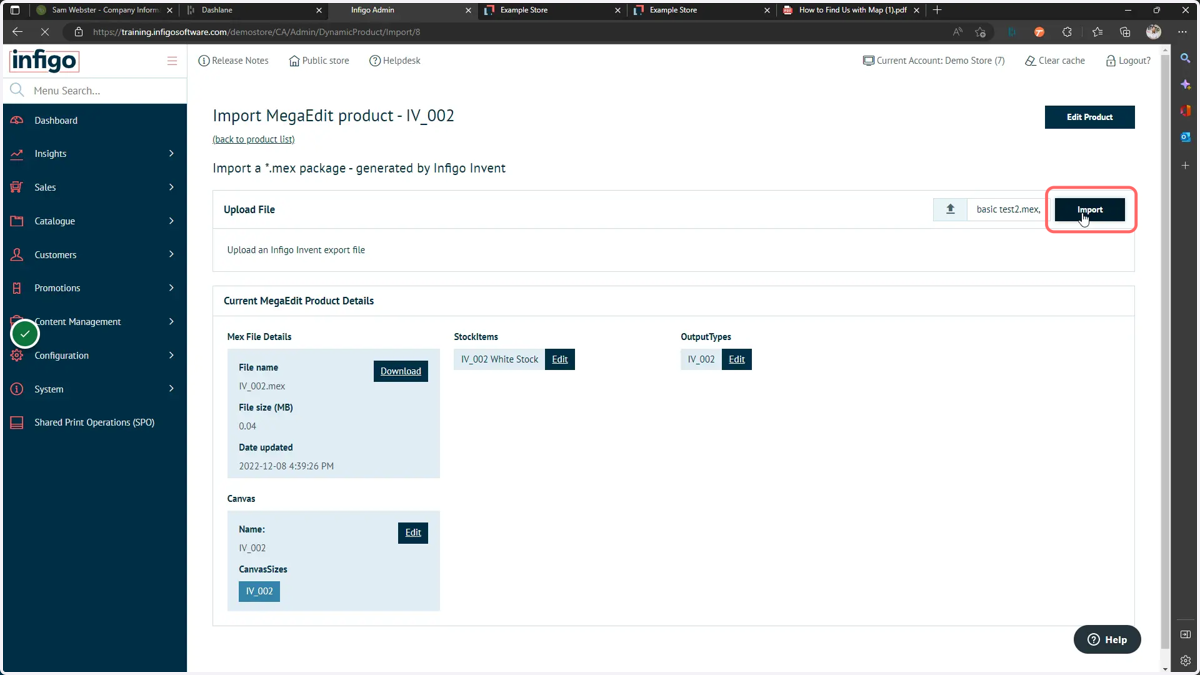Click the browser Read Aloud icon
The height and width of the screenshot is (675, 1200).
coord(957,32)
